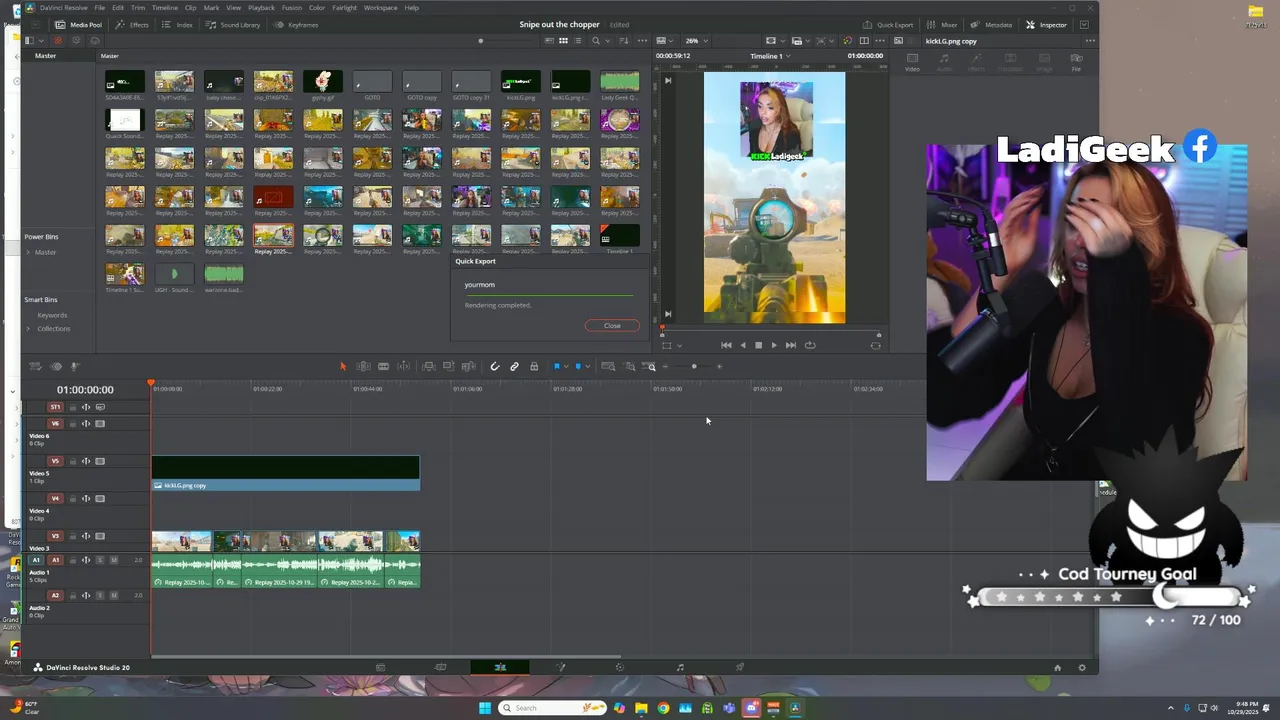Screen dimensions: 1280x720
Task: Select the V3 track destination button
Action: coord(55,536)
